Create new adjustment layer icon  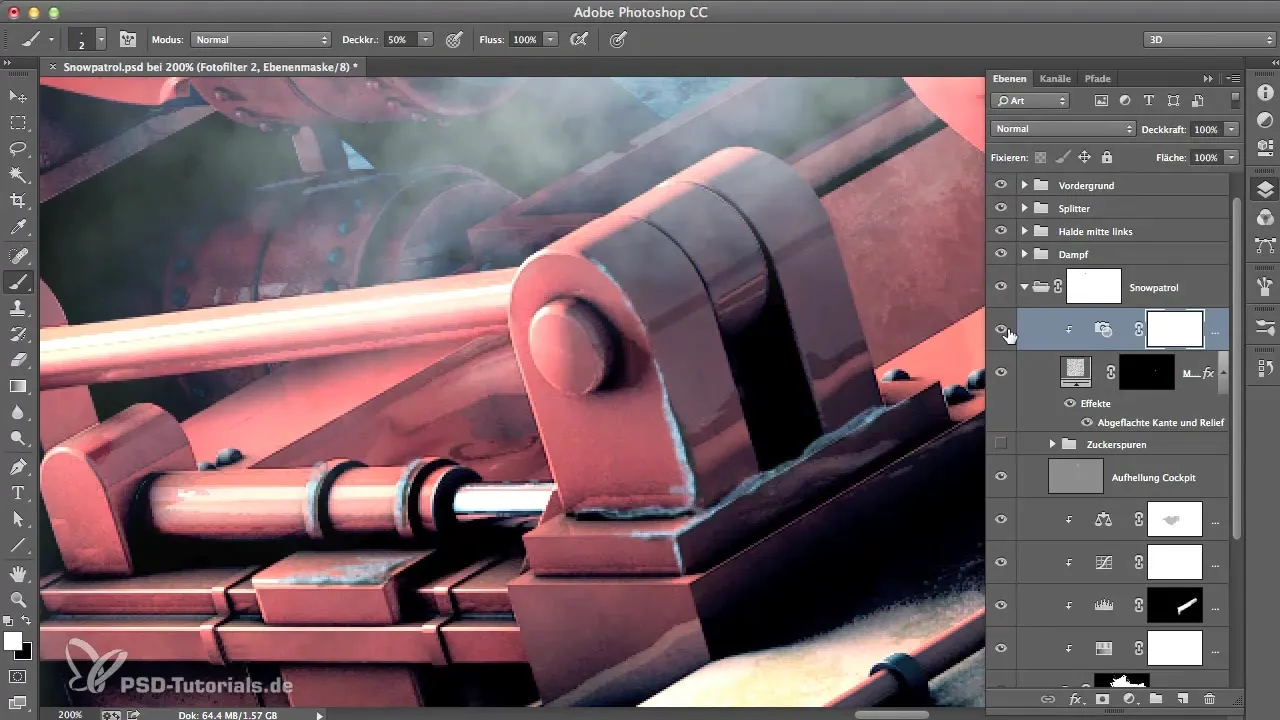[x=1129, y=699]
